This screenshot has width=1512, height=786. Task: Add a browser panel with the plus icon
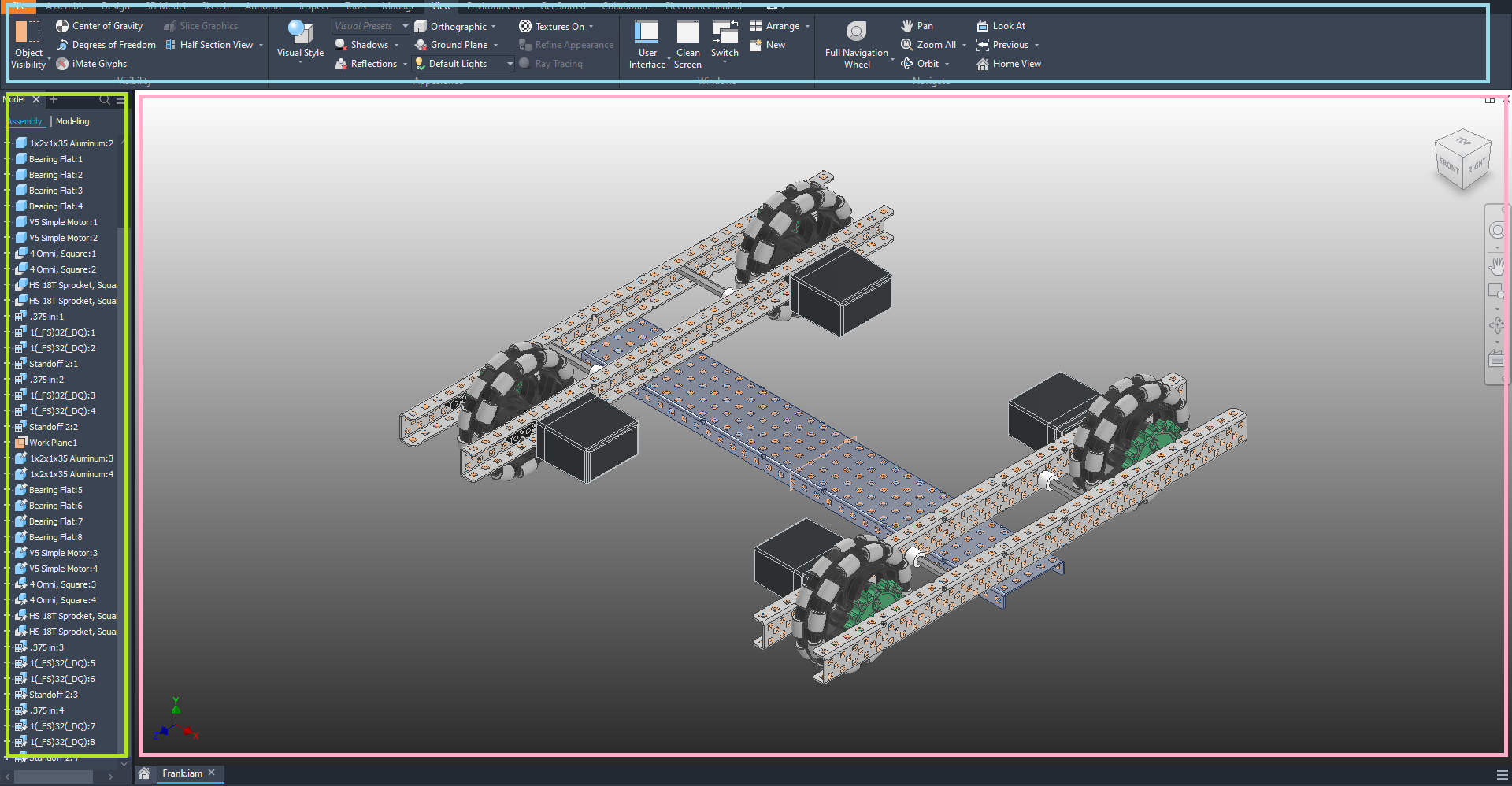click(x=54, y=99)
